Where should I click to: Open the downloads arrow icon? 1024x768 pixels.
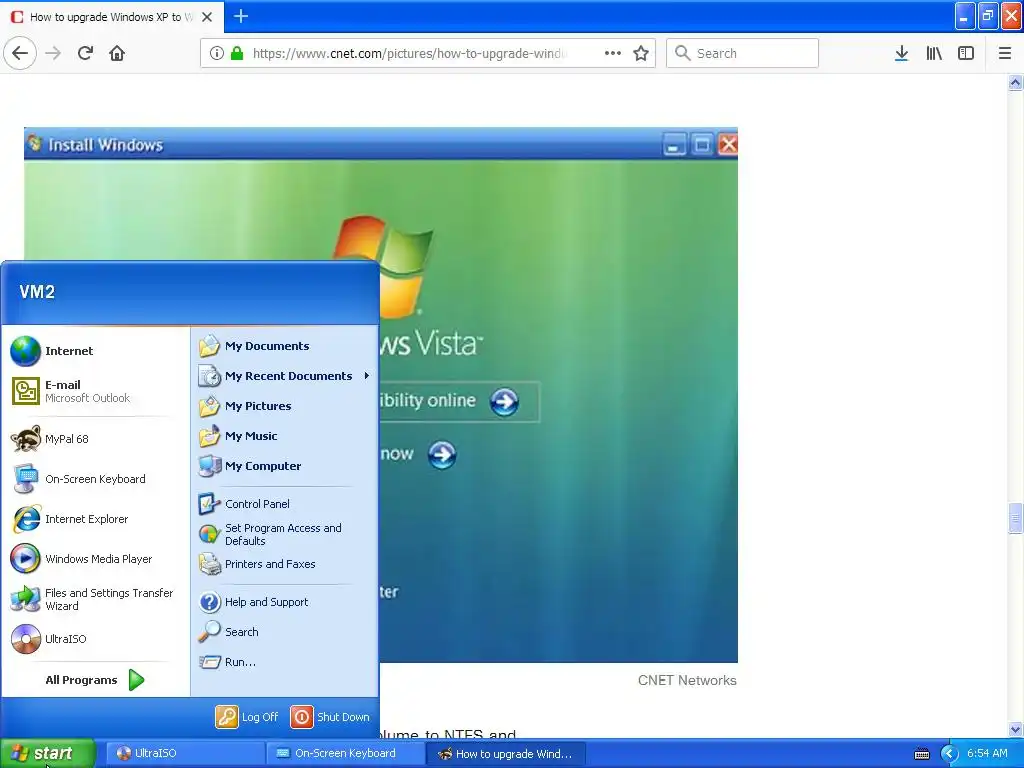pyautogui.click(x=901, y=53)
